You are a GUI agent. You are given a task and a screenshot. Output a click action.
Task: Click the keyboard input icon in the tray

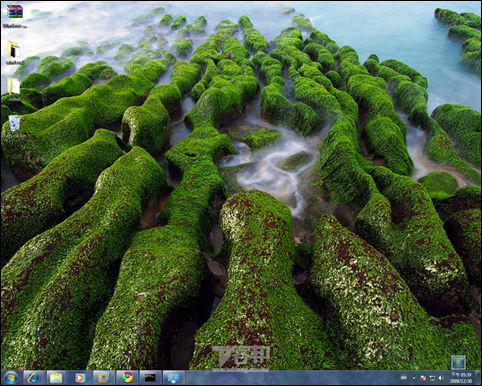point(404,378)
